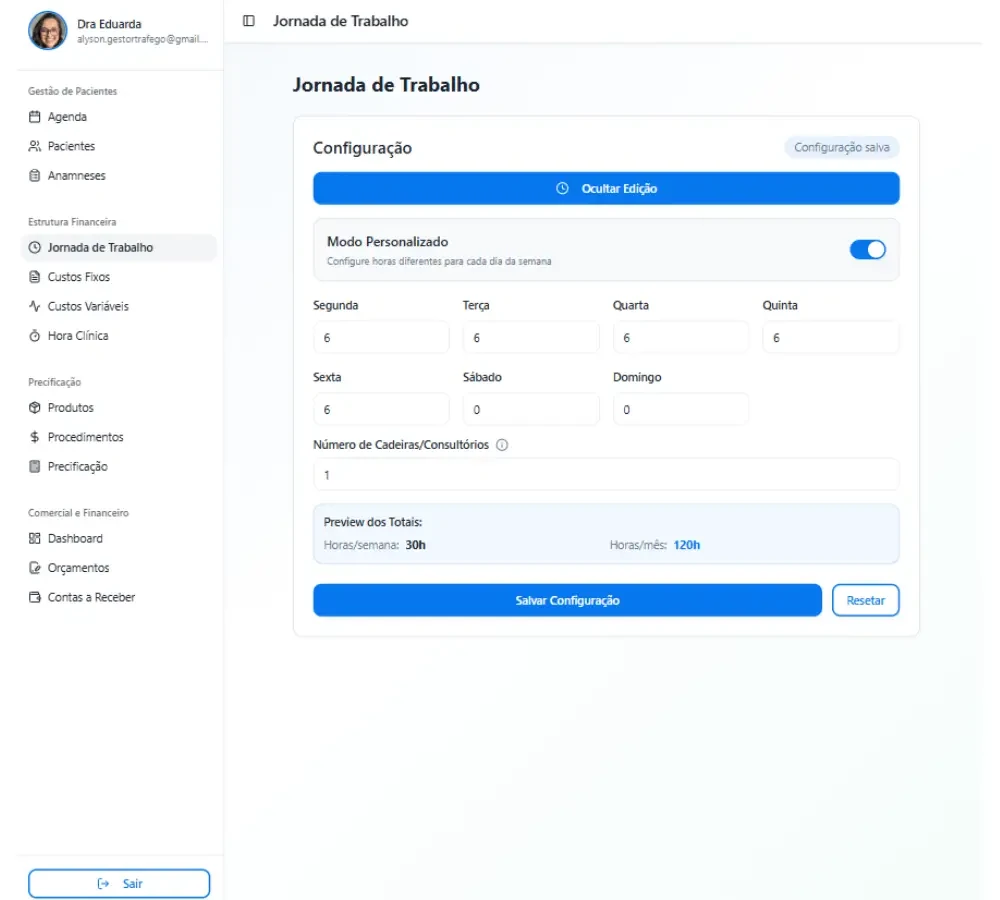Focus the Segunda hours input field
The image size is (1000, 900).
tap(381, 337)
